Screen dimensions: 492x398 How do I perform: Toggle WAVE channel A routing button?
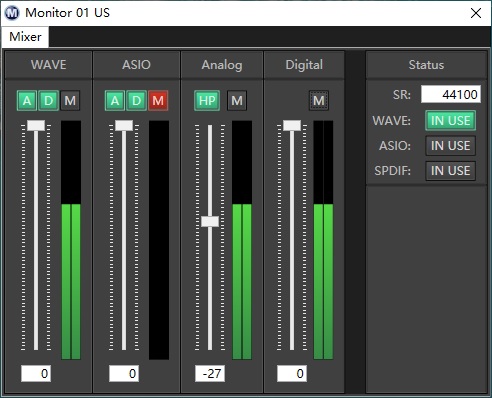coord(27,100)
